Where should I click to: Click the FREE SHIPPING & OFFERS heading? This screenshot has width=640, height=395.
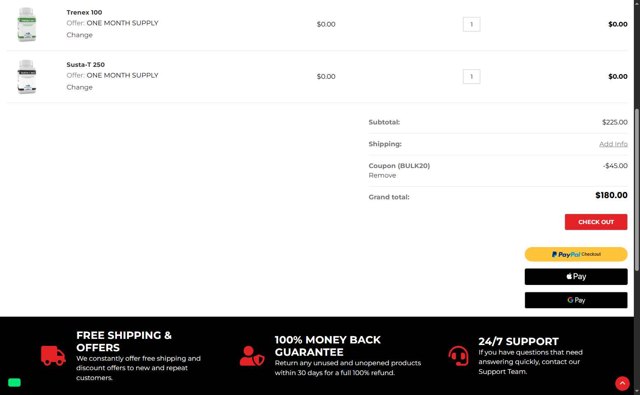(x=124, y=342)
